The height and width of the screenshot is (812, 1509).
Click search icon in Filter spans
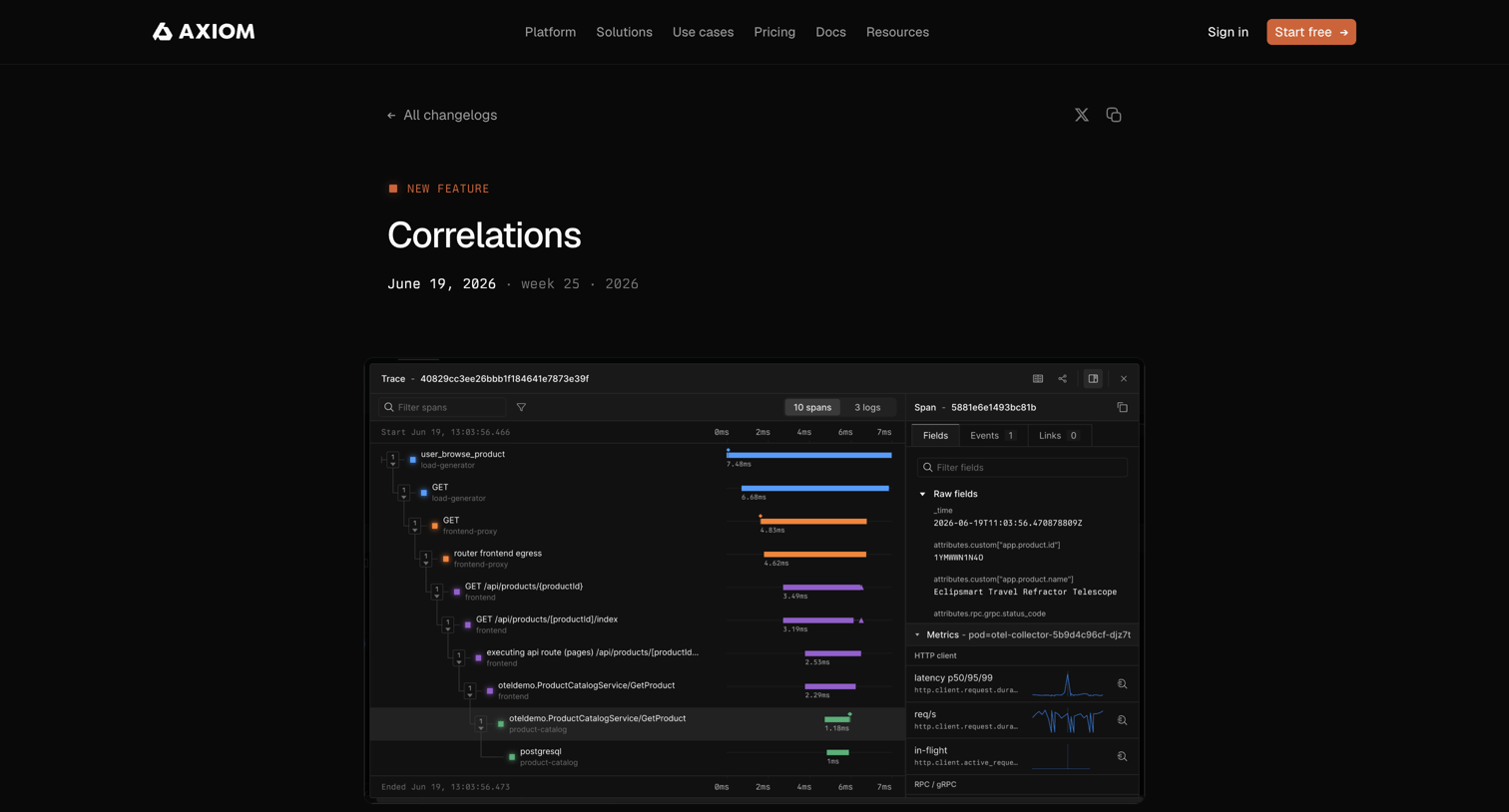pos(389,407)
